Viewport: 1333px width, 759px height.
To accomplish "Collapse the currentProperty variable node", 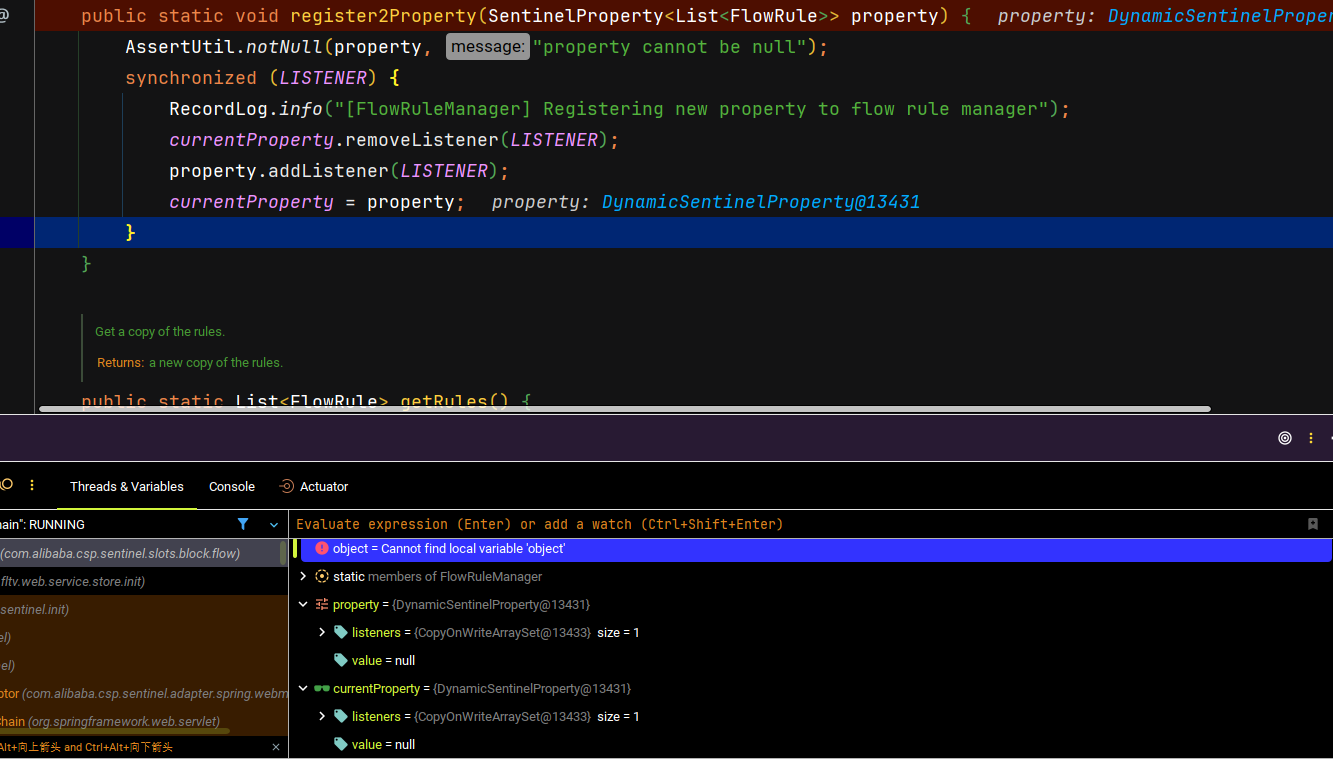I will (x=303, y=688).
